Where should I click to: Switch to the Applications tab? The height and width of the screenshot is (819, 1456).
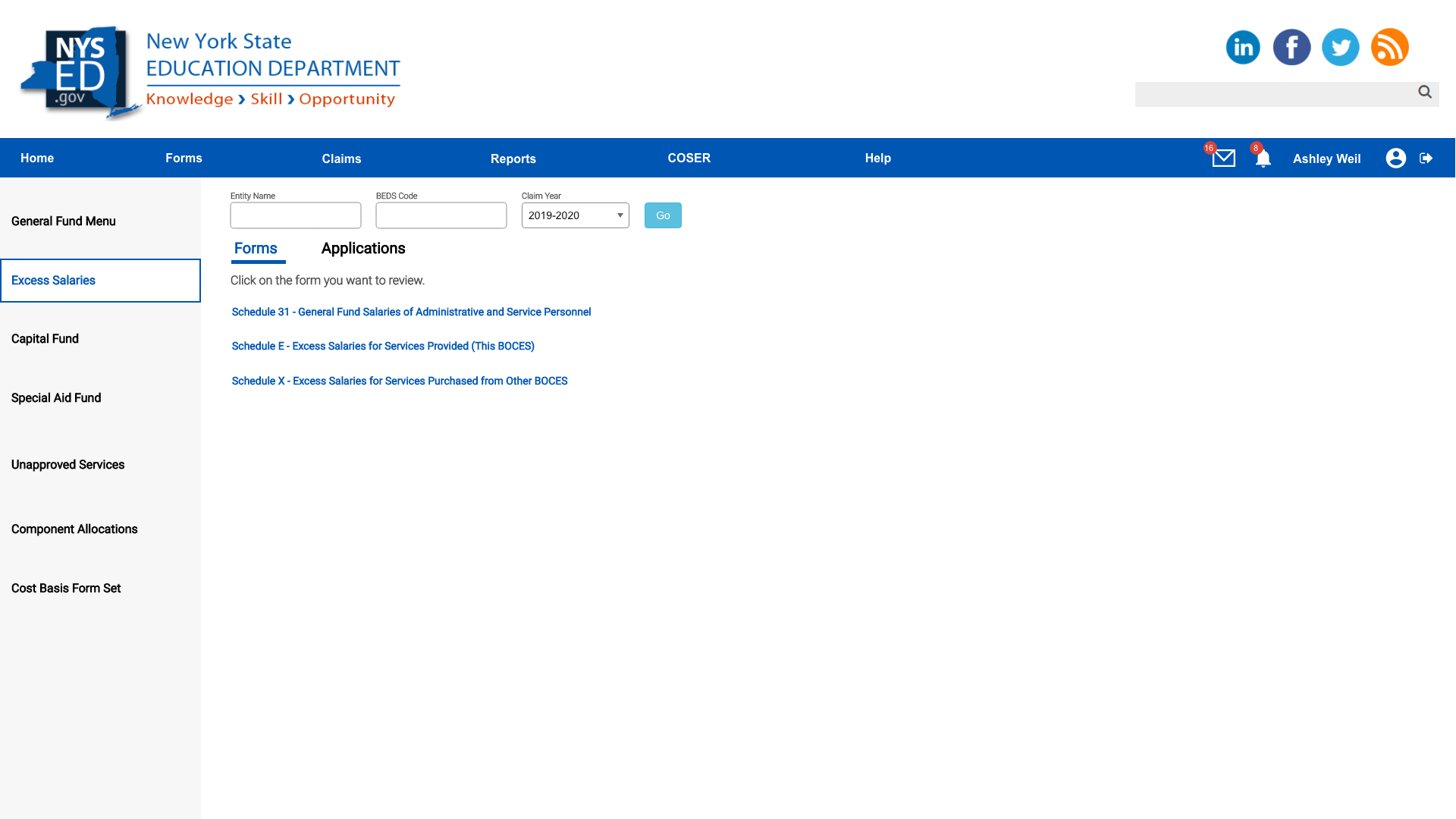tap(363, 249)
